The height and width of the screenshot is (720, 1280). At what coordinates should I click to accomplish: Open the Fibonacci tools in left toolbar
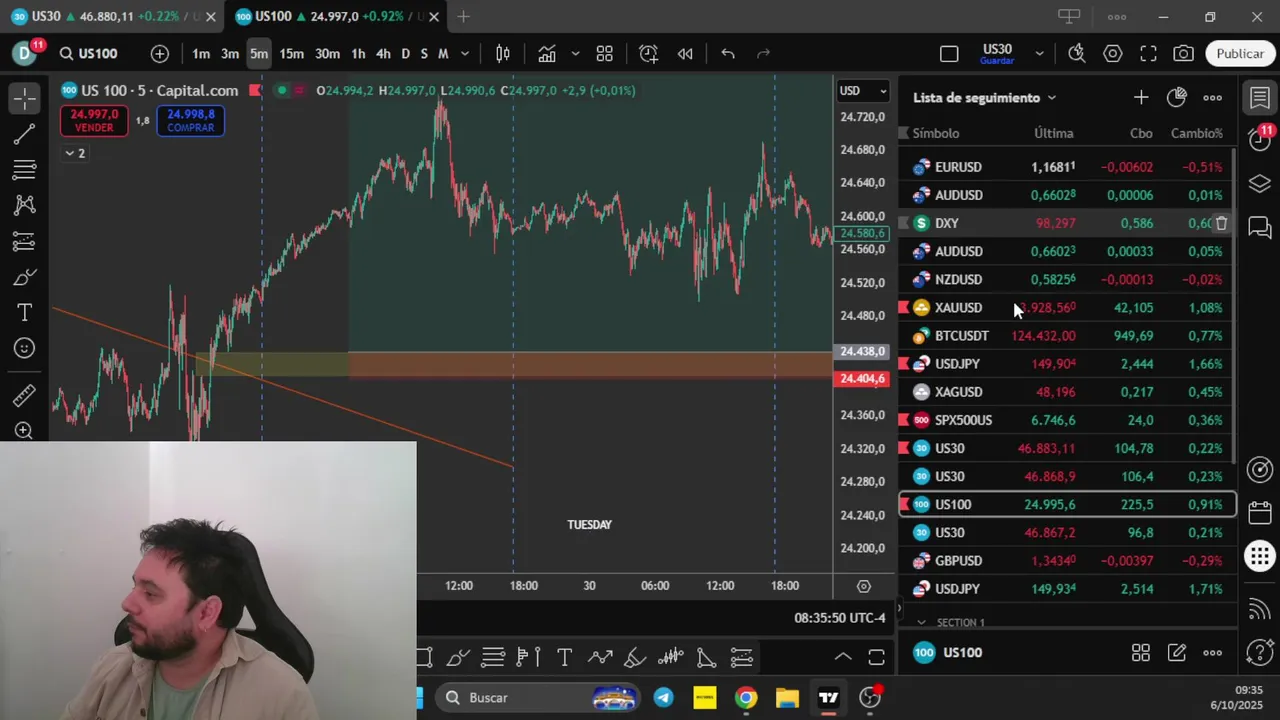point(25,169)
